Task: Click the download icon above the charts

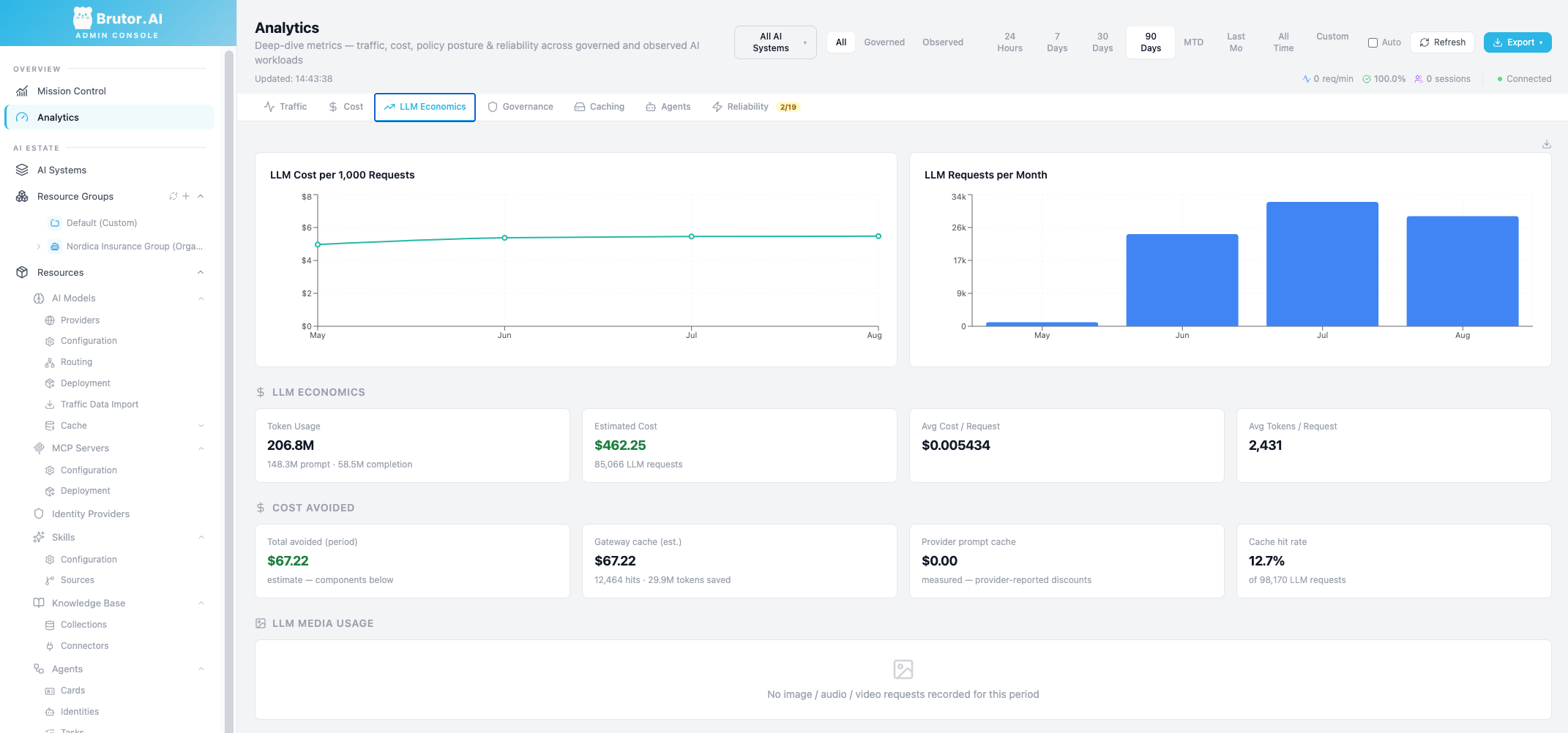Action: (1546, 144)
